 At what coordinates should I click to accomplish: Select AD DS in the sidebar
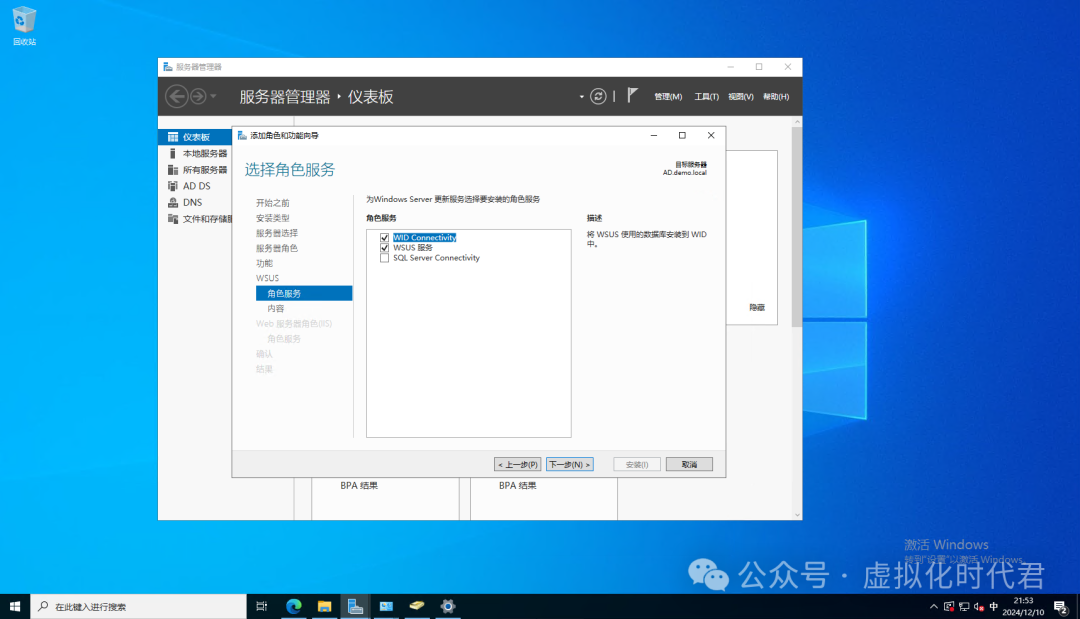pyautogui.click(x=196, y=186)
